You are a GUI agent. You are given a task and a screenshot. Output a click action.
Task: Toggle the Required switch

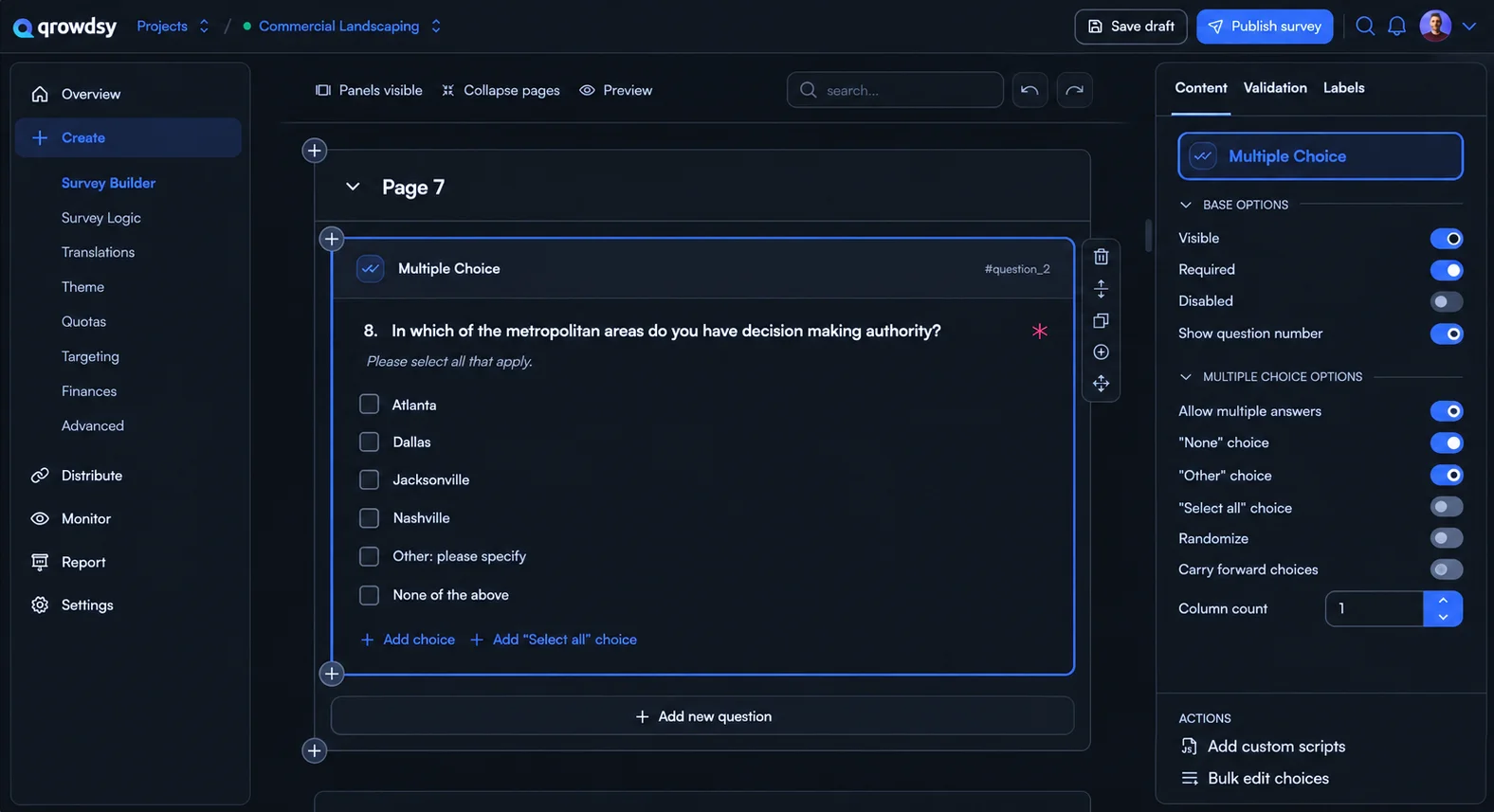[x=1447, y=270]
